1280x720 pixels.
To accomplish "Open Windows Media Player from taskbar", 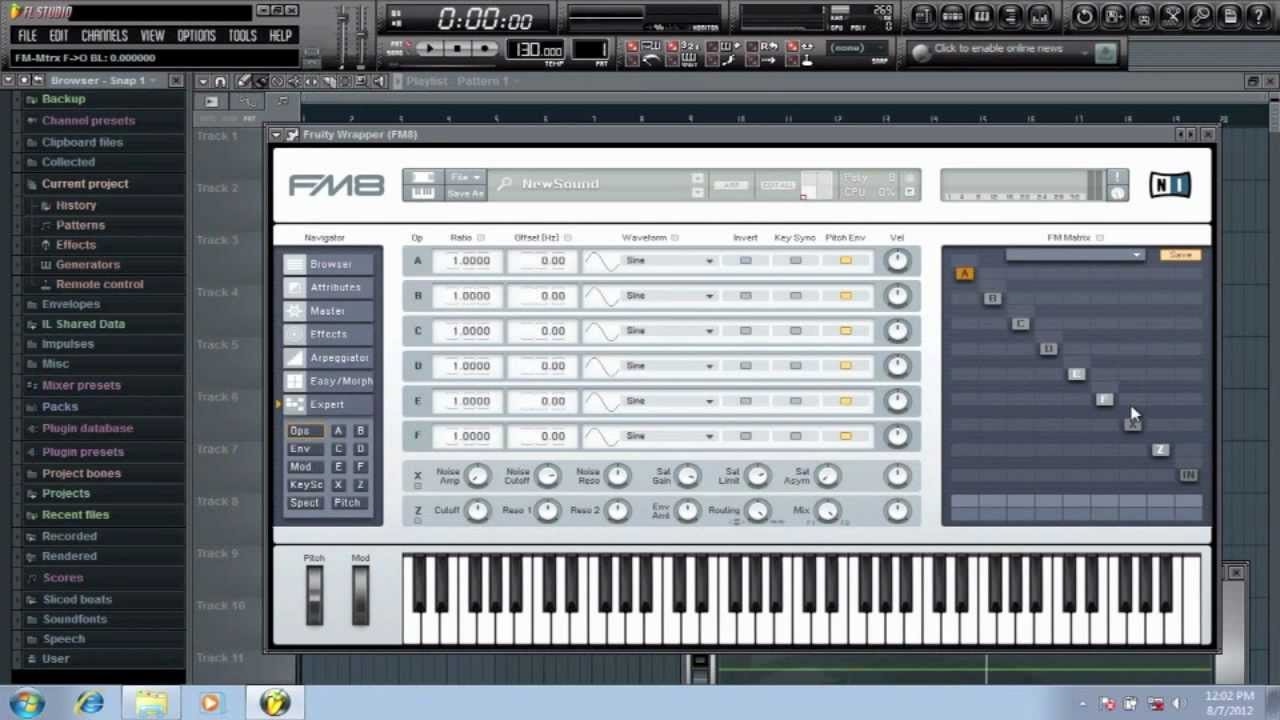I will (211, 703).
